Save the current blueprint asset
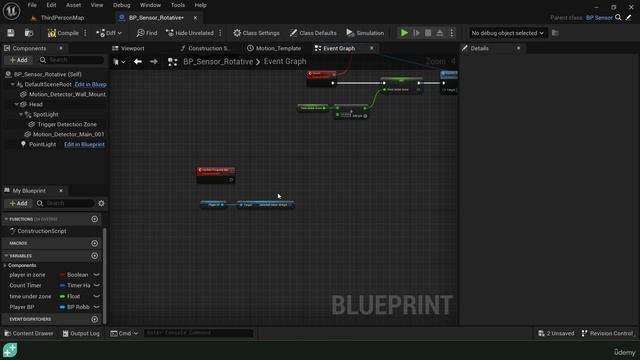640x360 pixels. (11, 33)
